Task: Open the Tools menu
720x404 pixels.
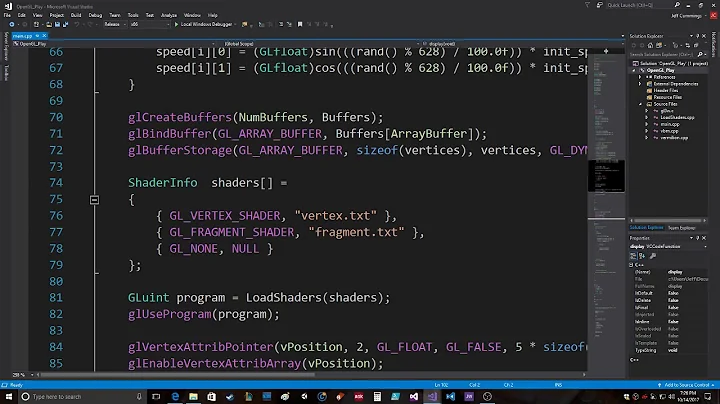Action: click(133, 15)
